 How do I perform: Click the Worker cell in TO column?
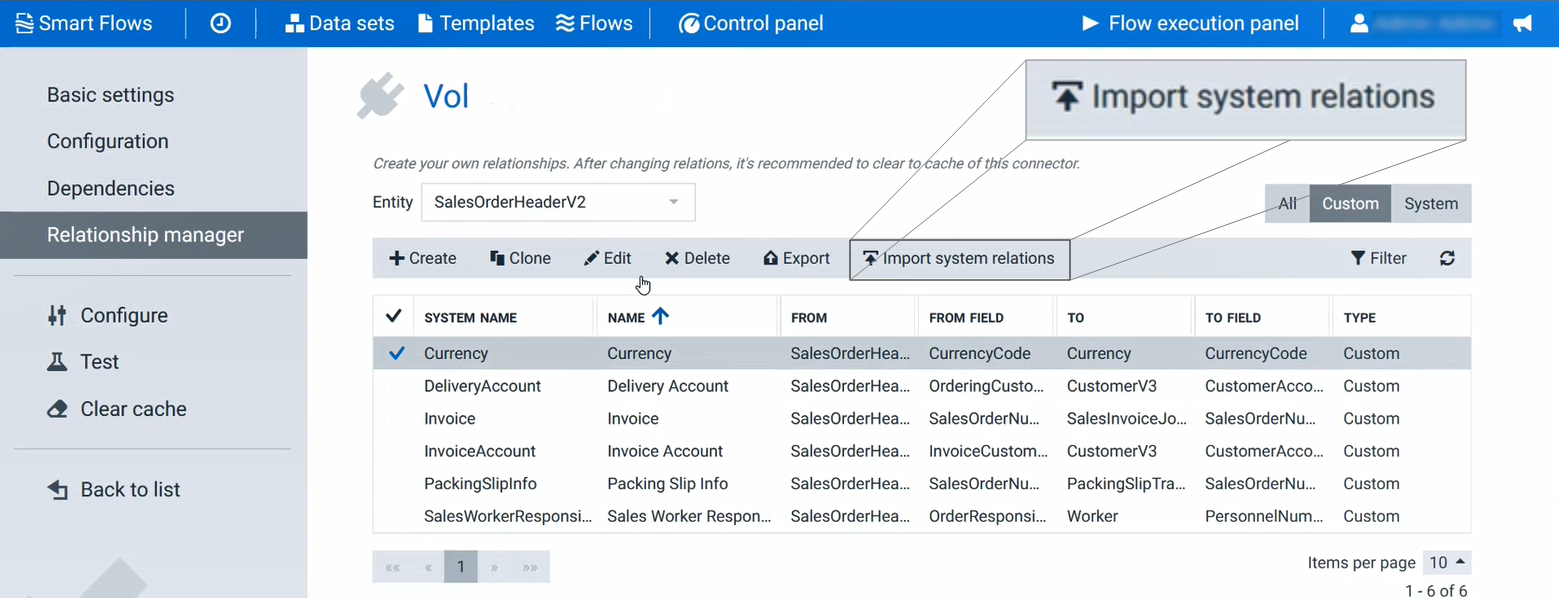1092,516
